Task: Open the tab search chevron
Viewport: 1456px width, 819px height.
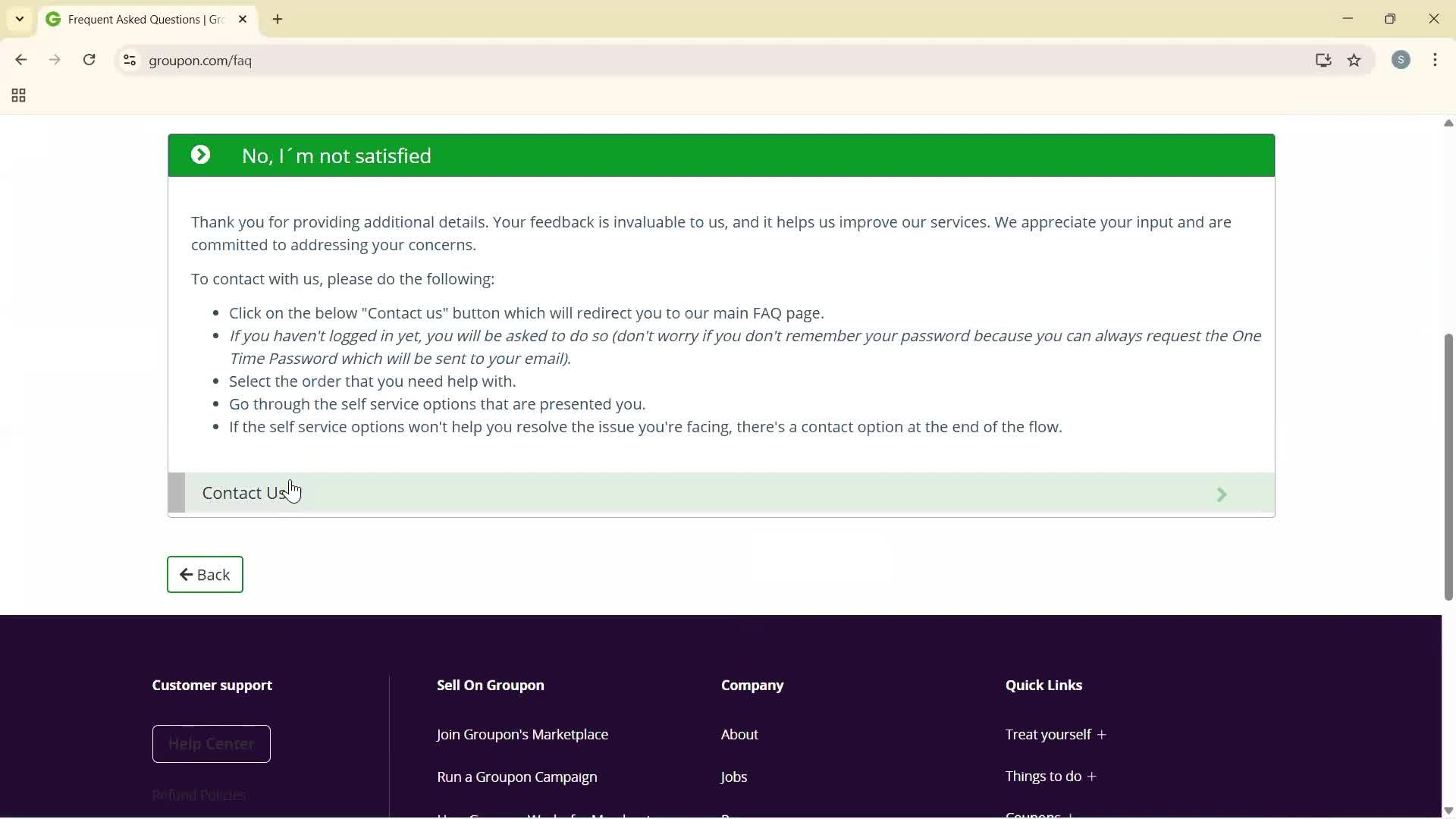Action: pyautogui.click(x=19, y=19)
